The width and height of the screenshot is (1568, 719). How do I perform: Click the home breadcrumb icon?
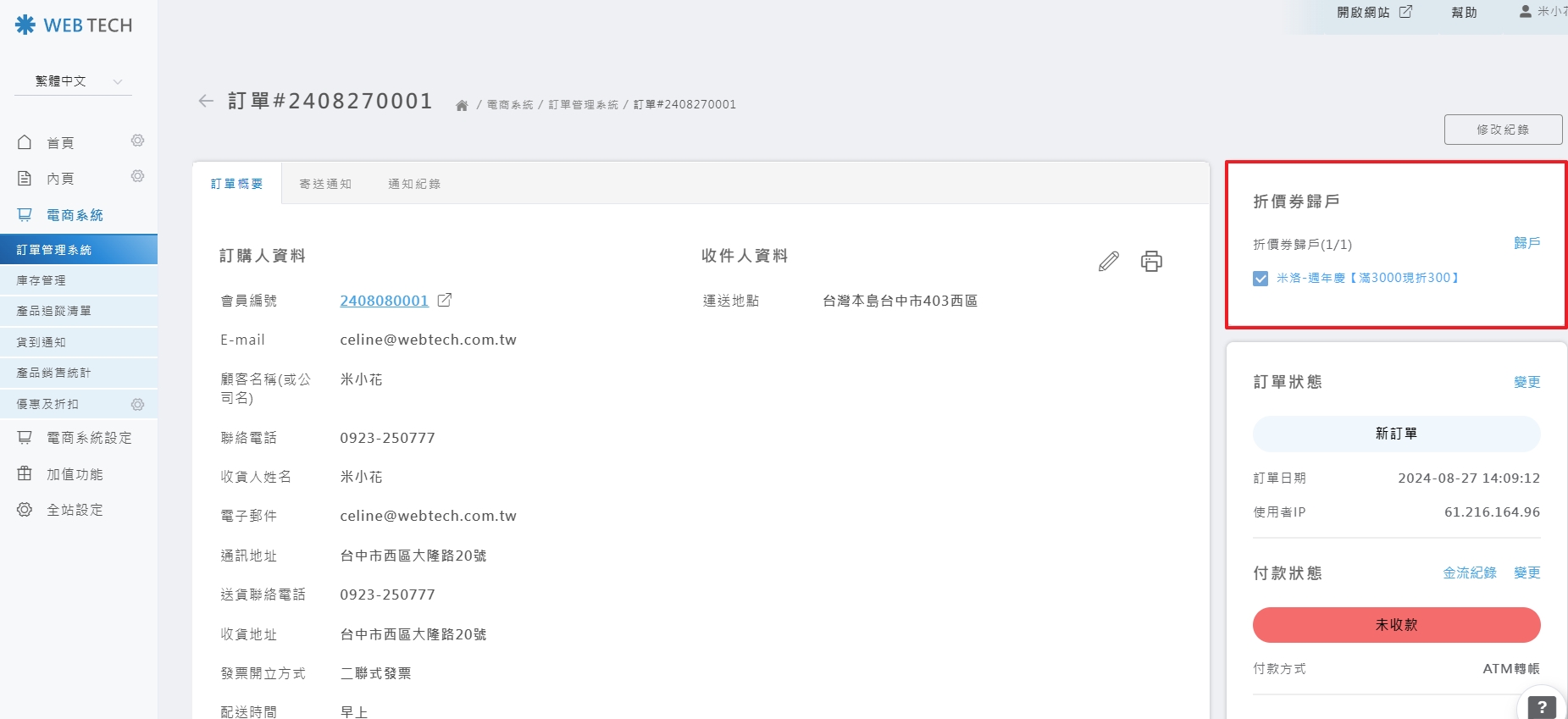(462, 105)
